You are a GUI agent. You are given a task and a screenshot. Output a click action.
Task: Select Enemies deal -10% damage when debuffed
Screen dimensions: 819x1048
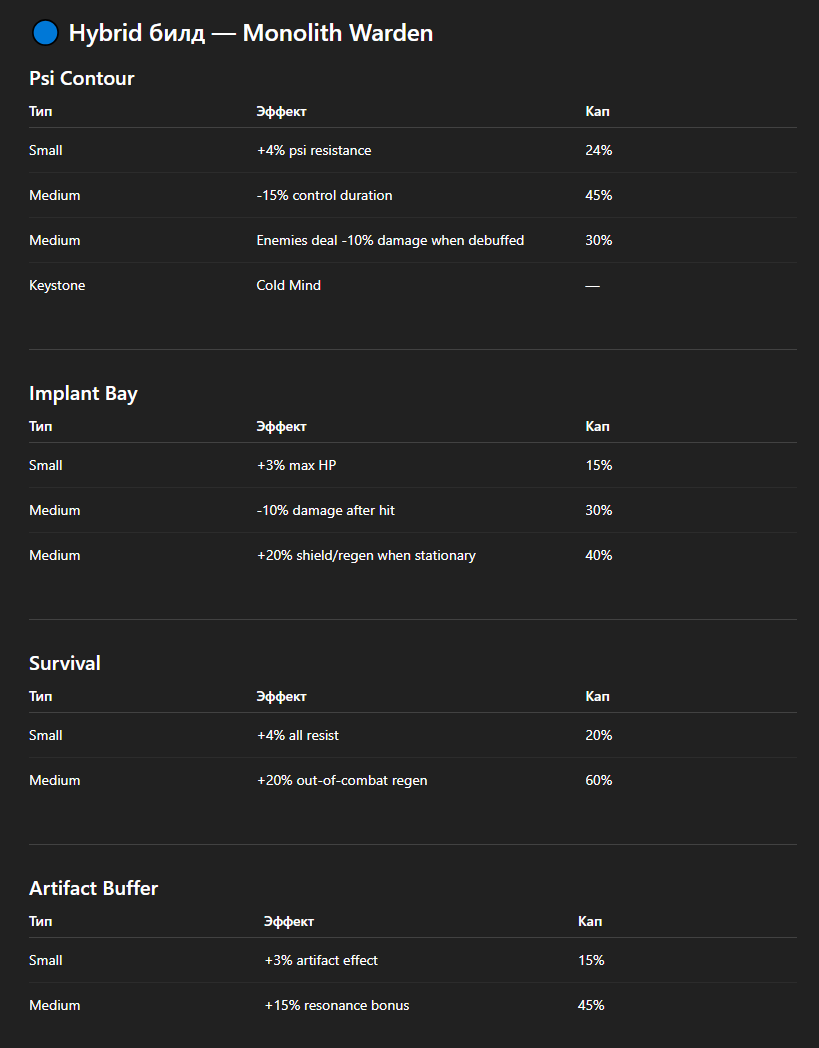tap(390, 240)
